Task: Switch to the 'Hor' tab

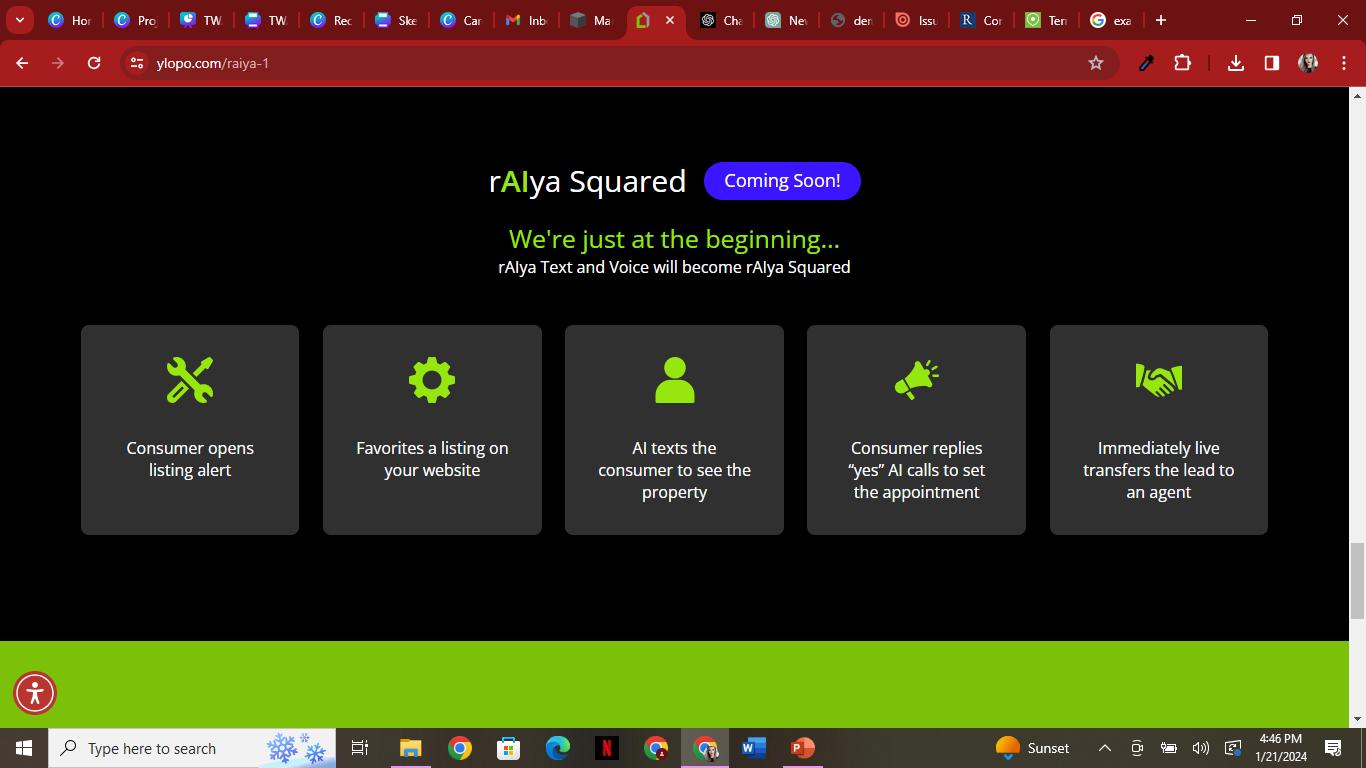Action: pos(70,20)
